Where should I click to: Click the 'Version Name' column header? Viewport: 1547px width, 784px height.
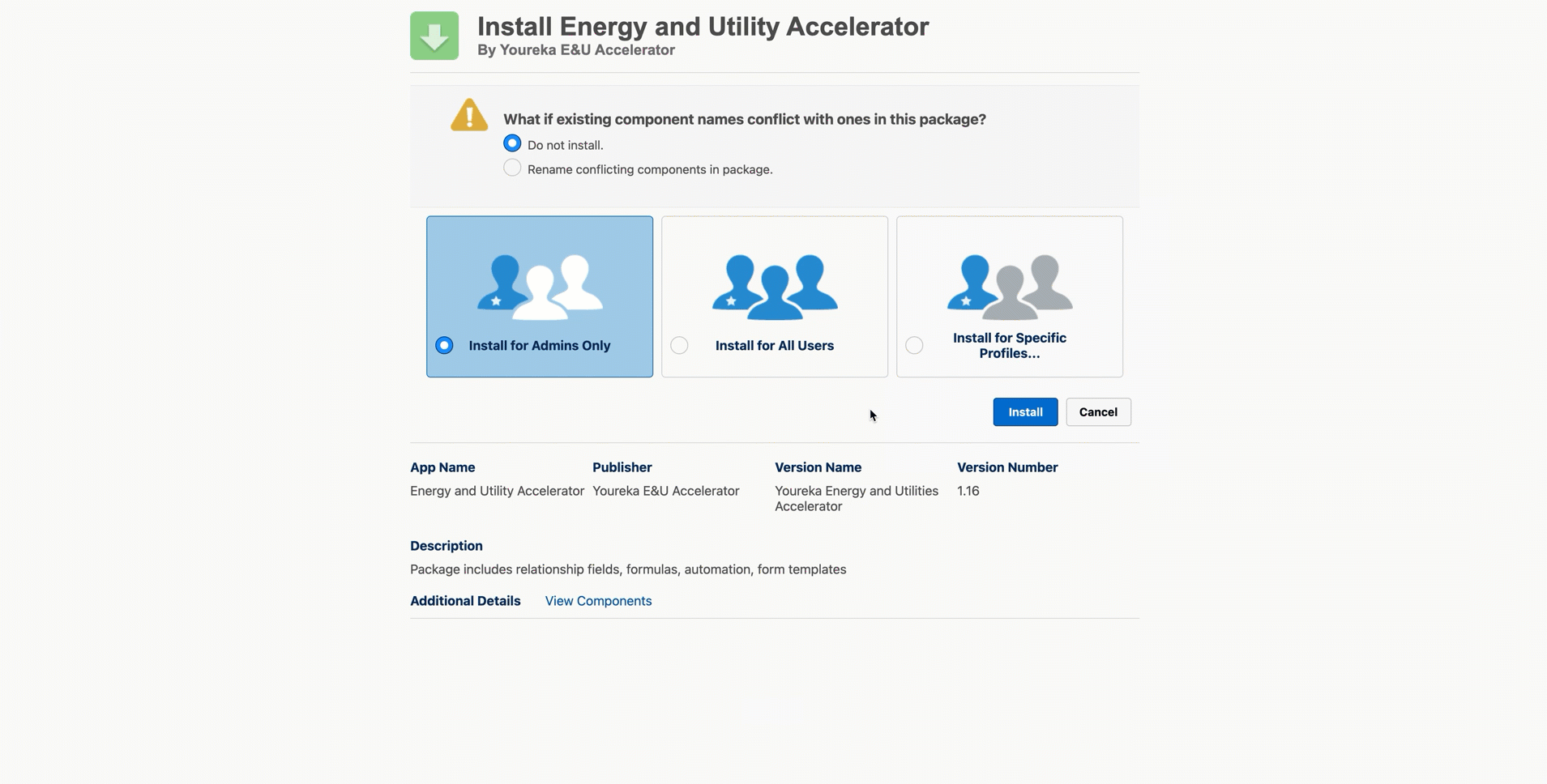pyautogui.click(x=818, y=467)
